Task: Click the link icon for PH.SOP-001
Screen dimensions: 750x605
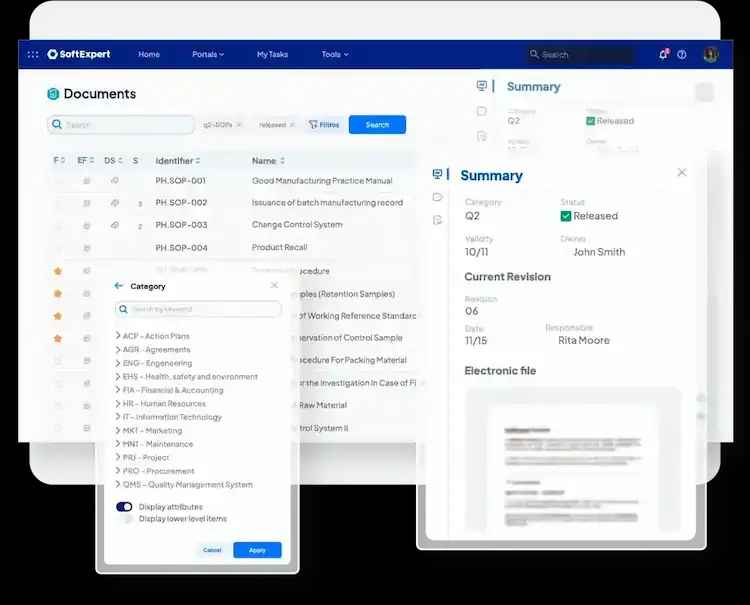Action: point(115,181)
